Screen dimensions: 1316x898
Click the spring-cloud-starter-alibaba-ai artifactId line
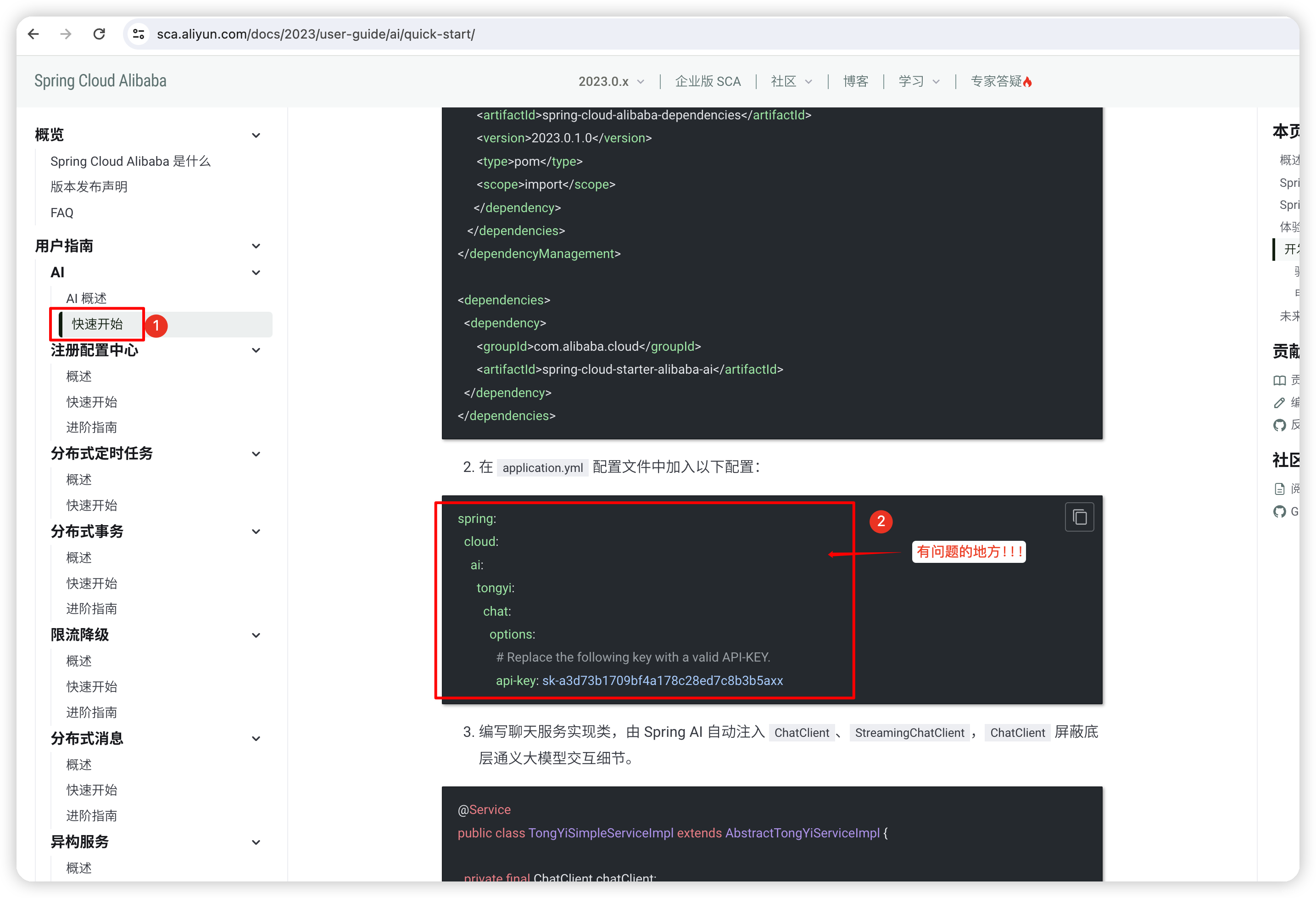630,370
